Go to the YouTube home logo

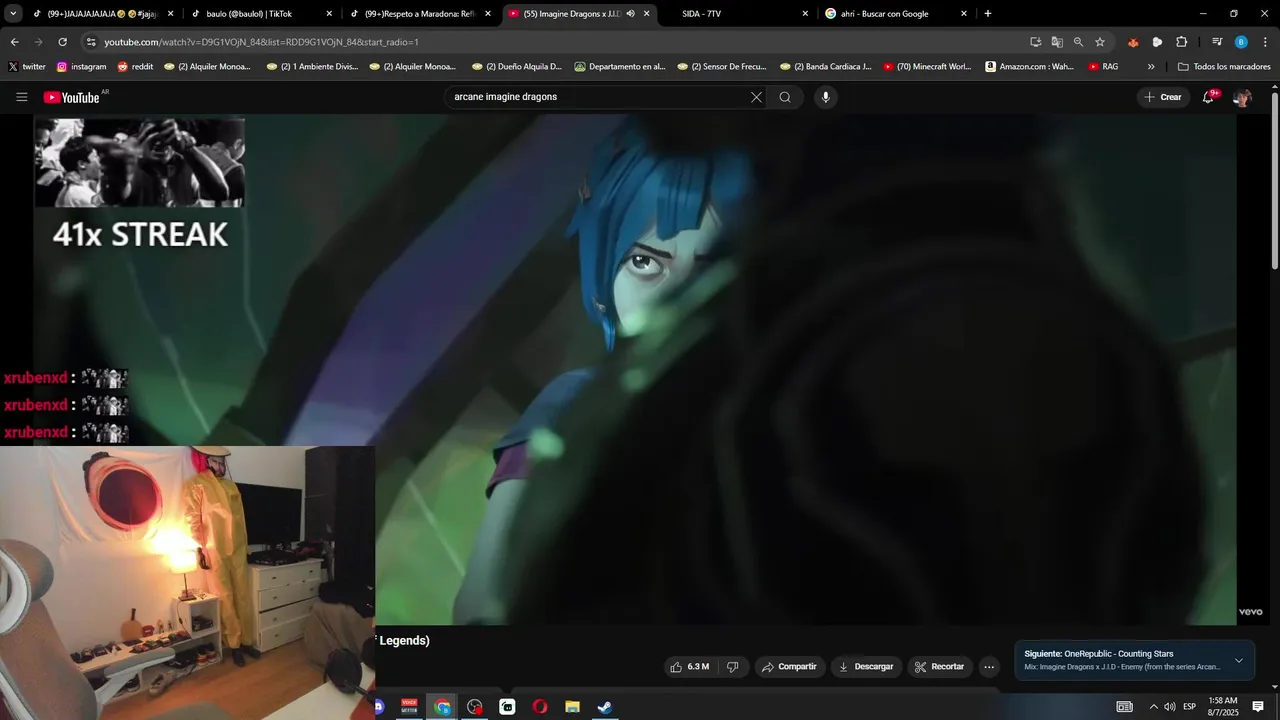coord(72,97)
